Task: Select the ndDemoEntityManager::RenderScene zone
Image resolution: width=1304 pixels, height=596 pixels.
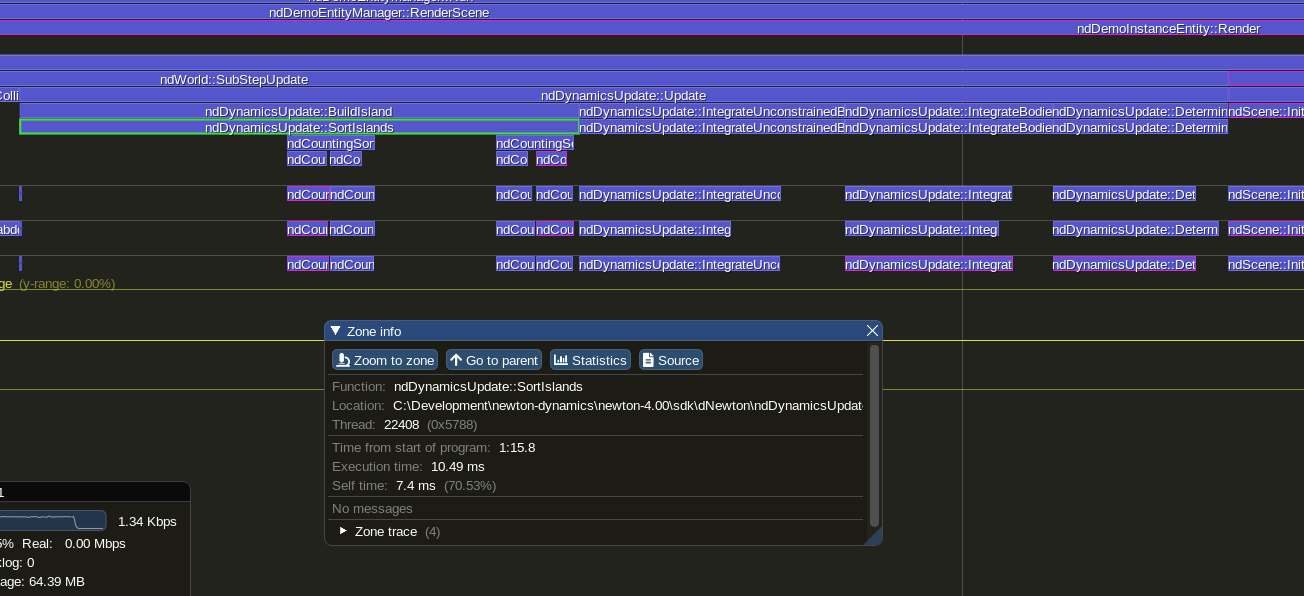Action: [x=379, y=13]
